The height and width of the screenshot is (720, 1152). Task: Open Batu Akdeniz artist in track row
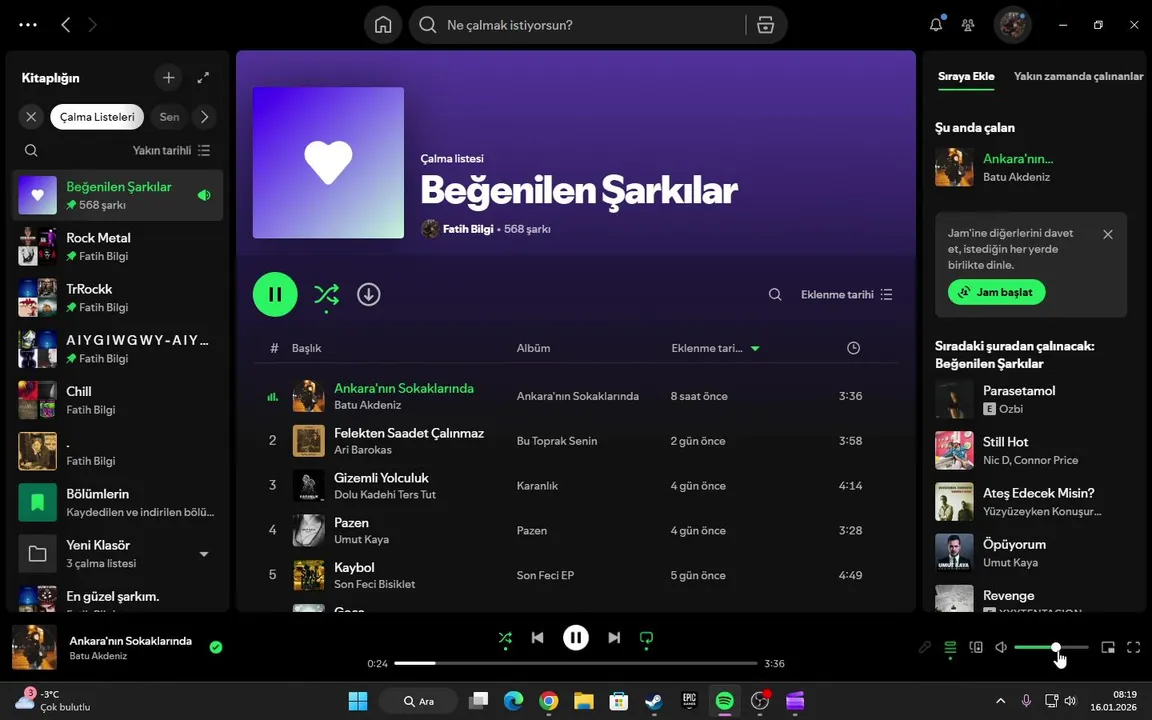pyautogui.click(x=367, y=406)
